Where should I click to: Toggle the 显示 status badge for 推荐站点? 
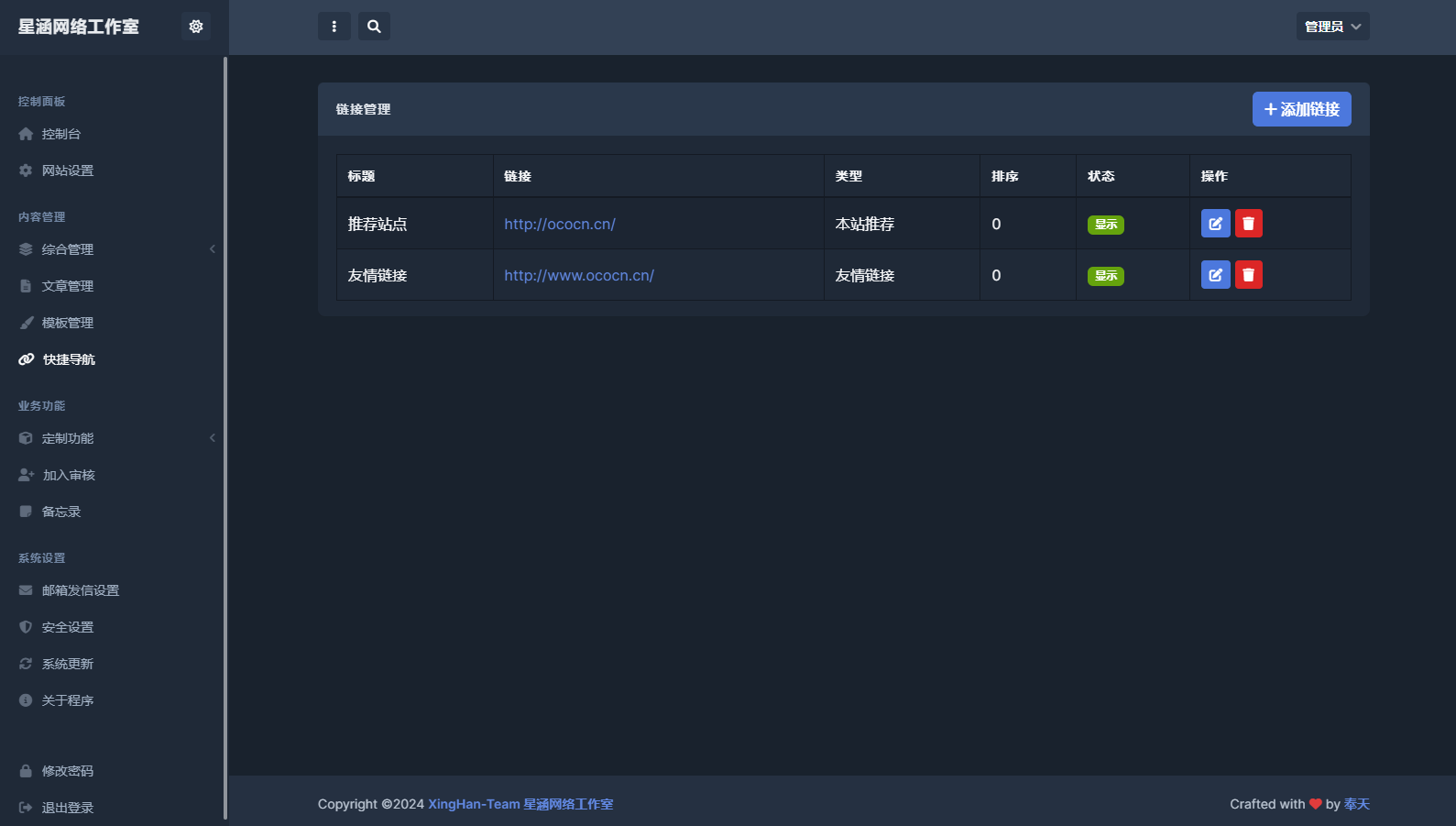click(x=1105, y=225)
